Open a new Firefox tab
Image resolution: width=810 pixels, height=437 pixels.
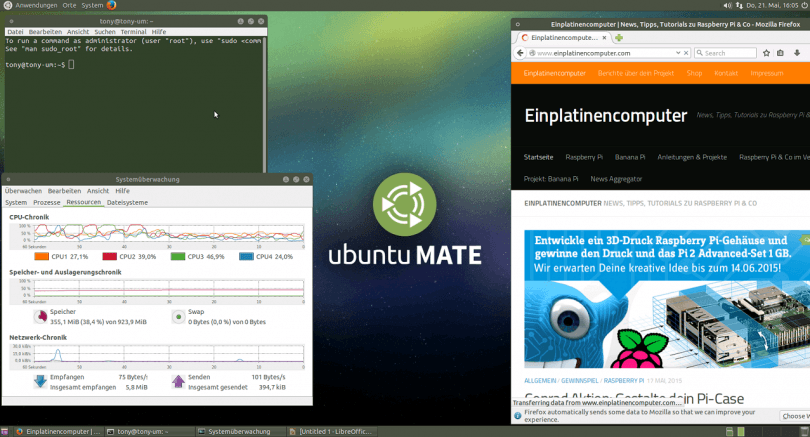point(618,38)
